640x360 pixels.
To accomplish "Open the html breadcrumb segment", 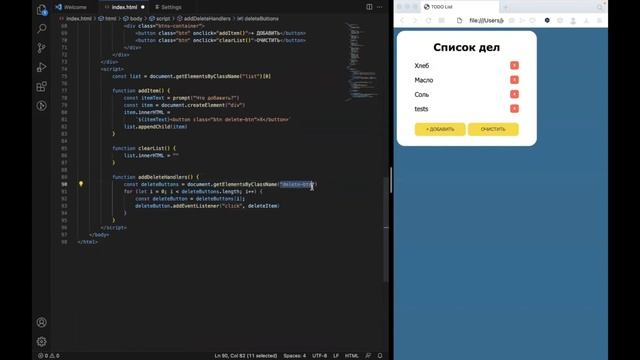I will [x=107, y=19].
